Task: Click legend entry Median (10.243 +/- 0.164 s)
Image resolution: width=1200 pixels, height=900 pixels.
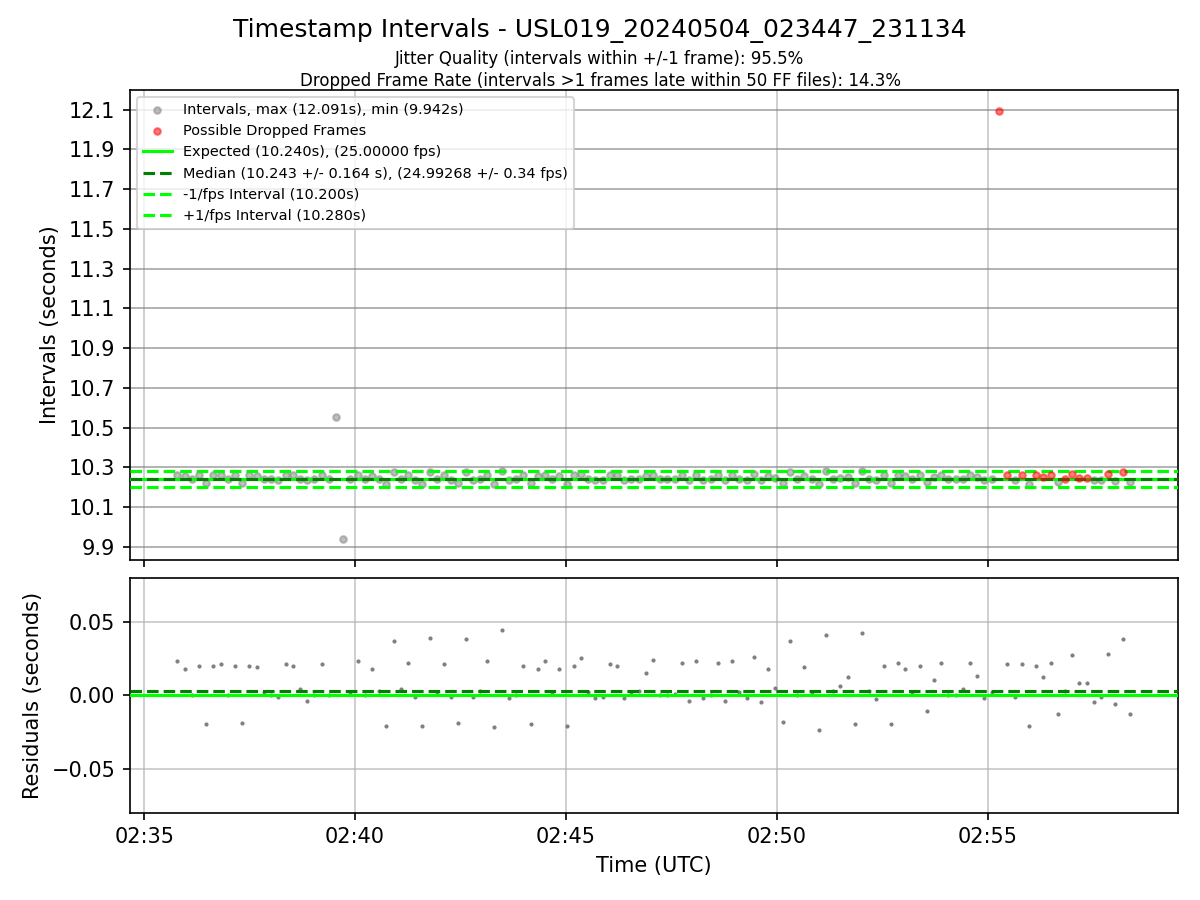Action: pos(375,173)
